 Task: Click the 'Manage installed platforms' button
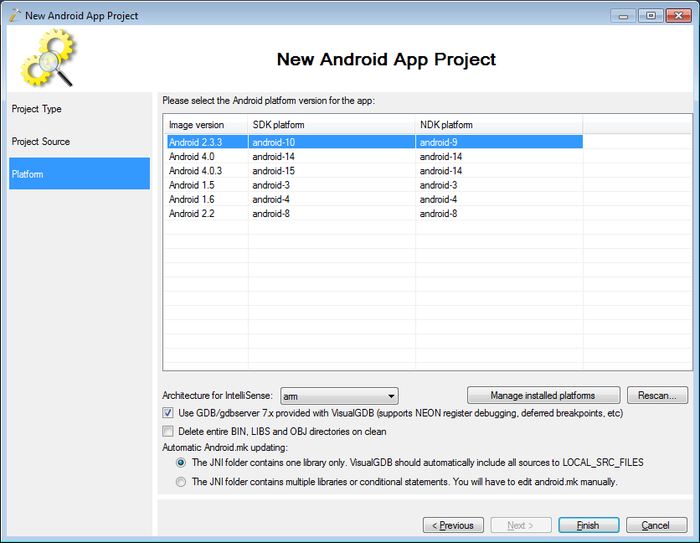tap(543, 396)
